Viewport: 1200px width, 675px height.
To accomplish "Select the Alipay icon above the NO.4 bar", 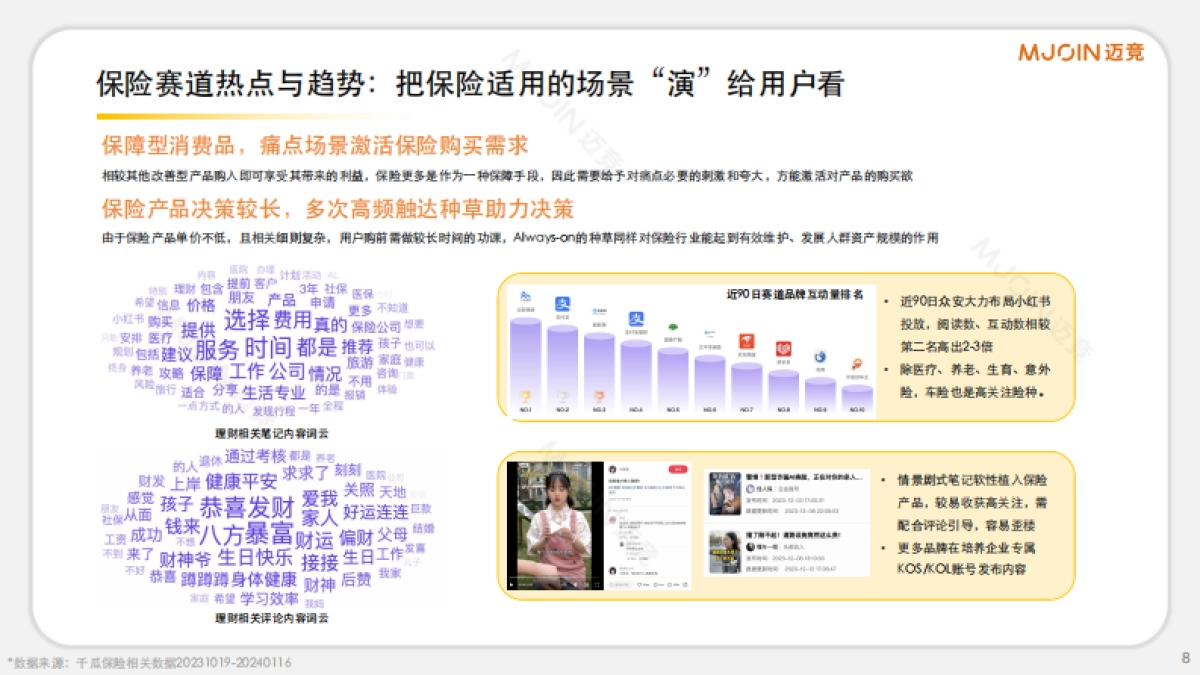I will (x=636, y=318).
